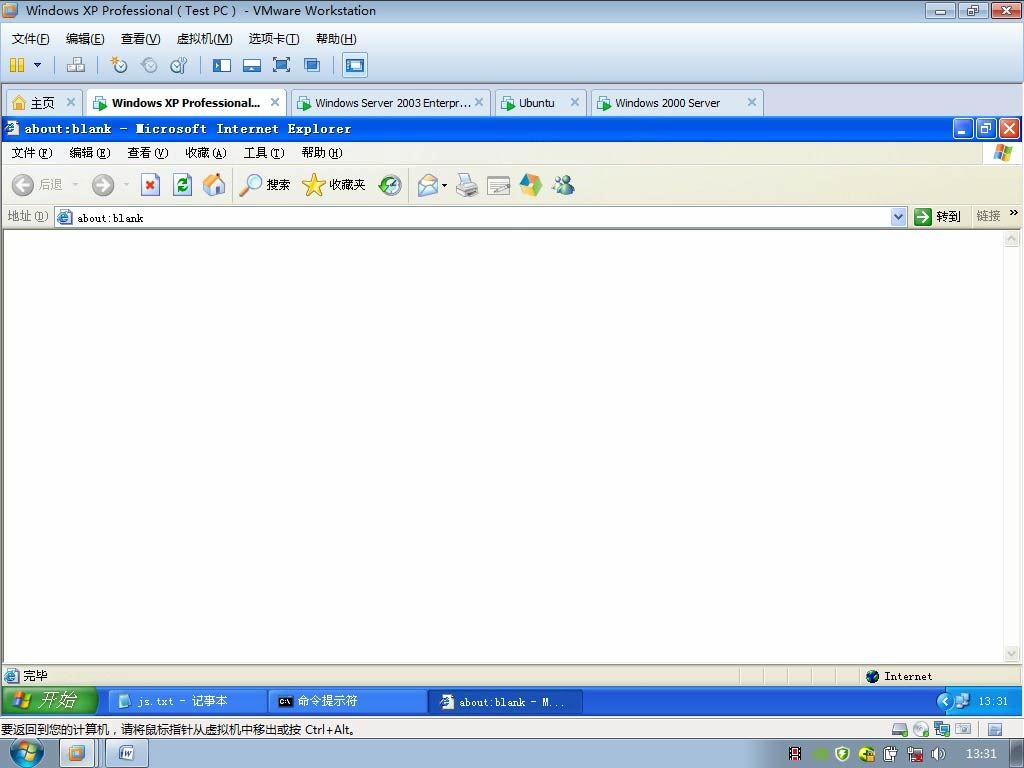The image size is (1024, 768).
Task: Expand the address bar dropdown list
Action: click(x=899, y=217)
